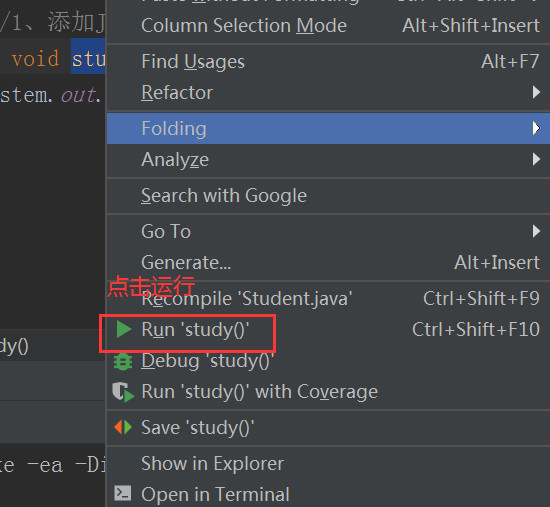
Task: Choose Find Usages from context menu
Action: 328,62
